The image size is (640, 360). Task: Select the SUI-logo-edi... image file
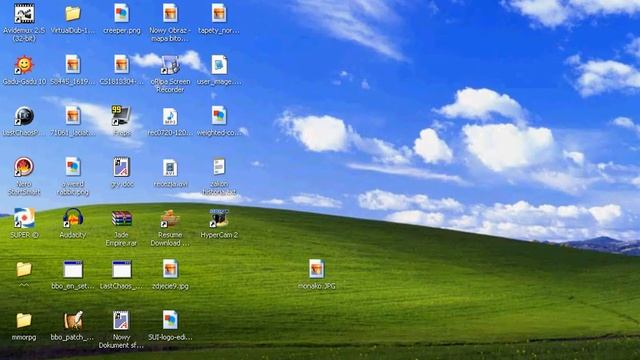tap(170, 320)
